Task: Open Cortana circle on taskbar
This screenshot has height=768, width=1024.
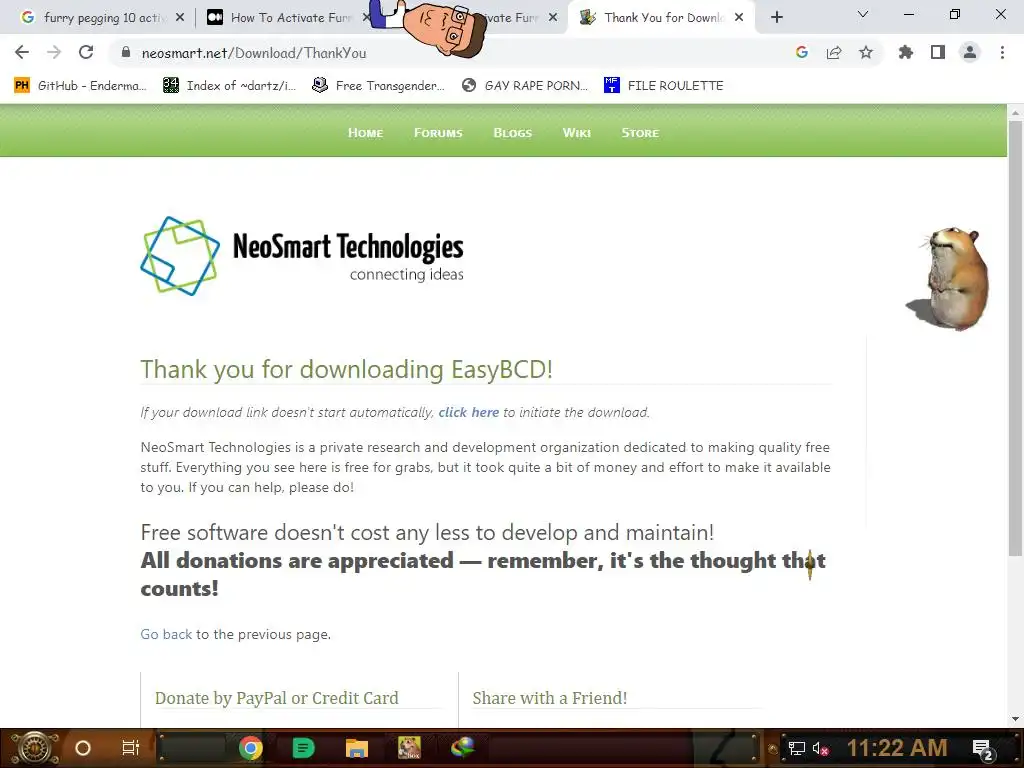Action: pos(83,748)
